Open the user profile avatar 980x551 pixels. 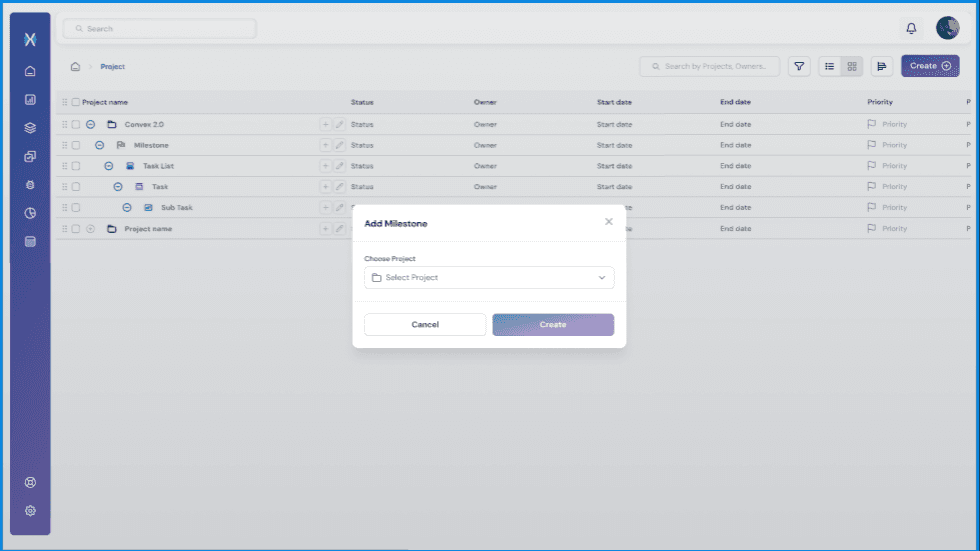pyautogui.click(x=948, y=28)
